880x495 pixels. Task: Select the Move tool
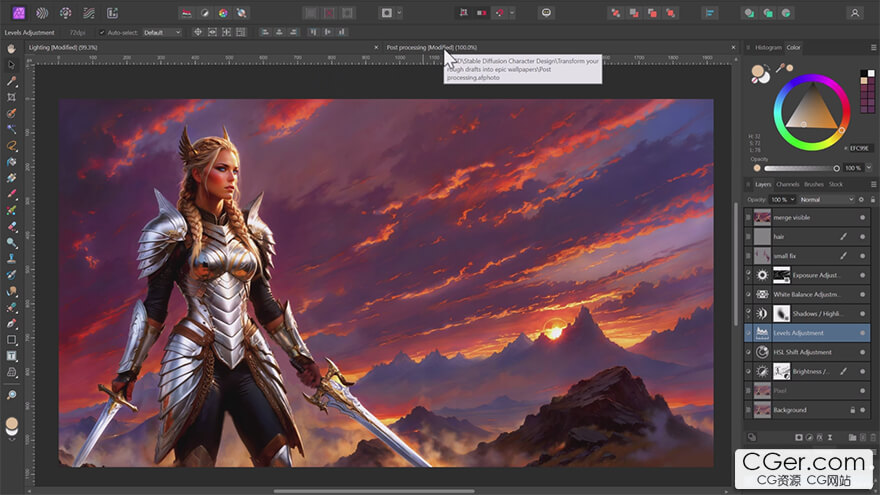point(11,65)
